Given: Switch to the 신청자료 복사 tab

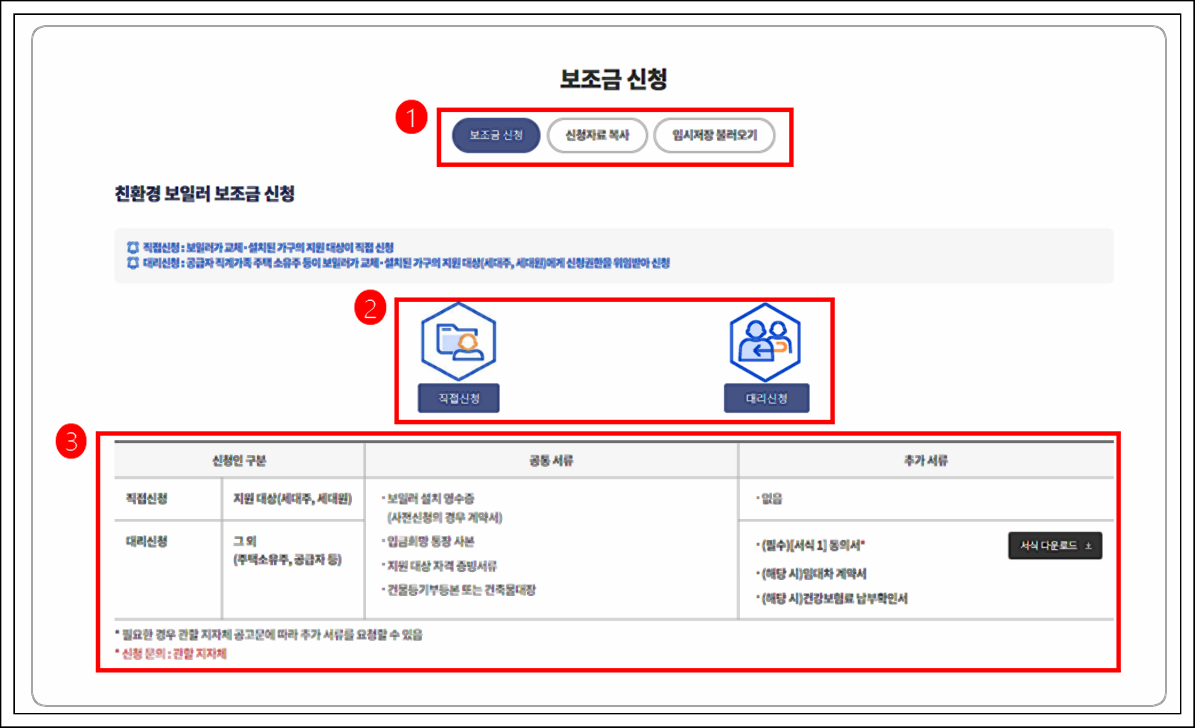Looking at the screenshot, I should pos(597,134).
